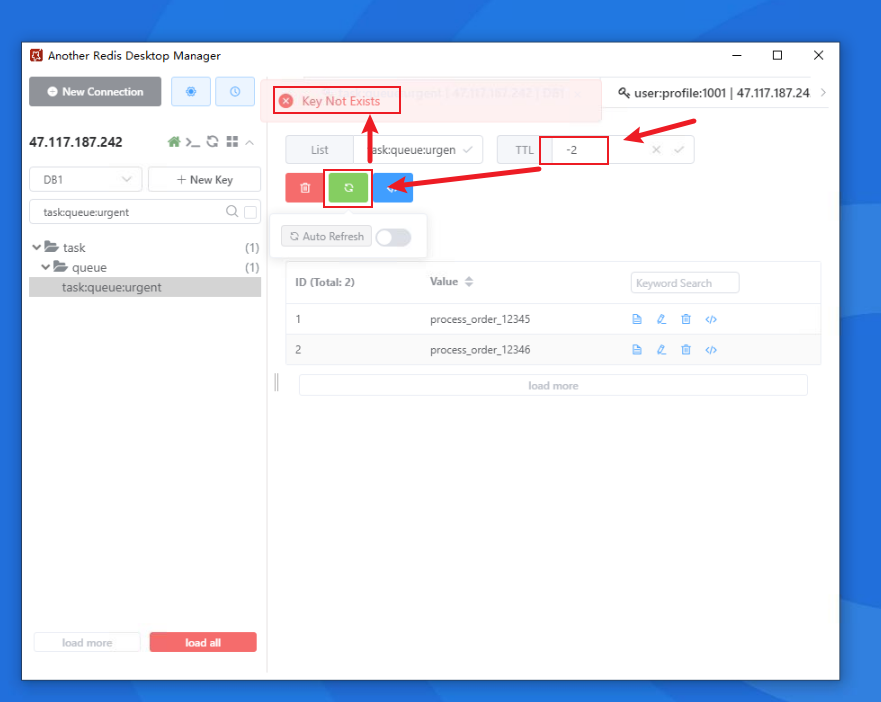Click the sidebar load more button
This screenshot has height=702, width=881.
[x=87, y=642]
